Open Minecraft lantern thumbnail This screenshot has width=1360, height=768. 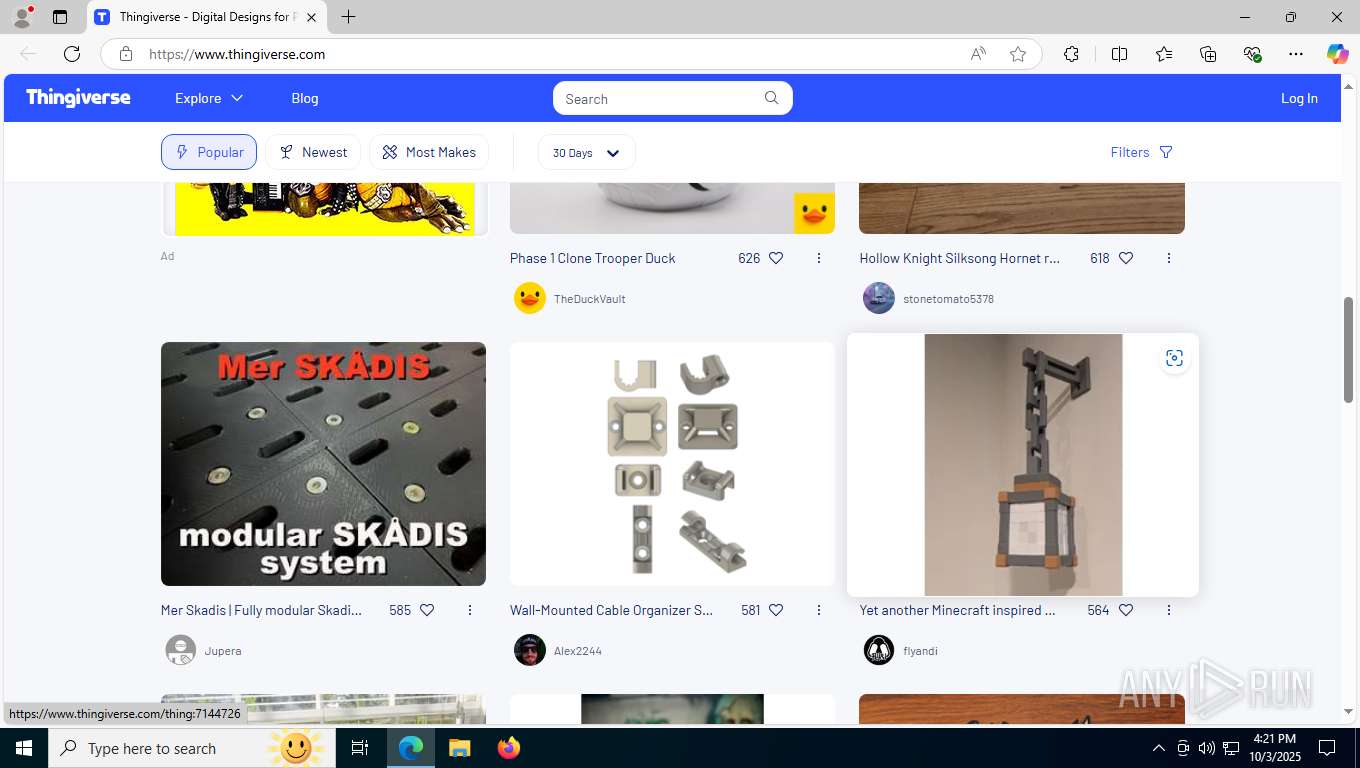(x=1022, y=465)
